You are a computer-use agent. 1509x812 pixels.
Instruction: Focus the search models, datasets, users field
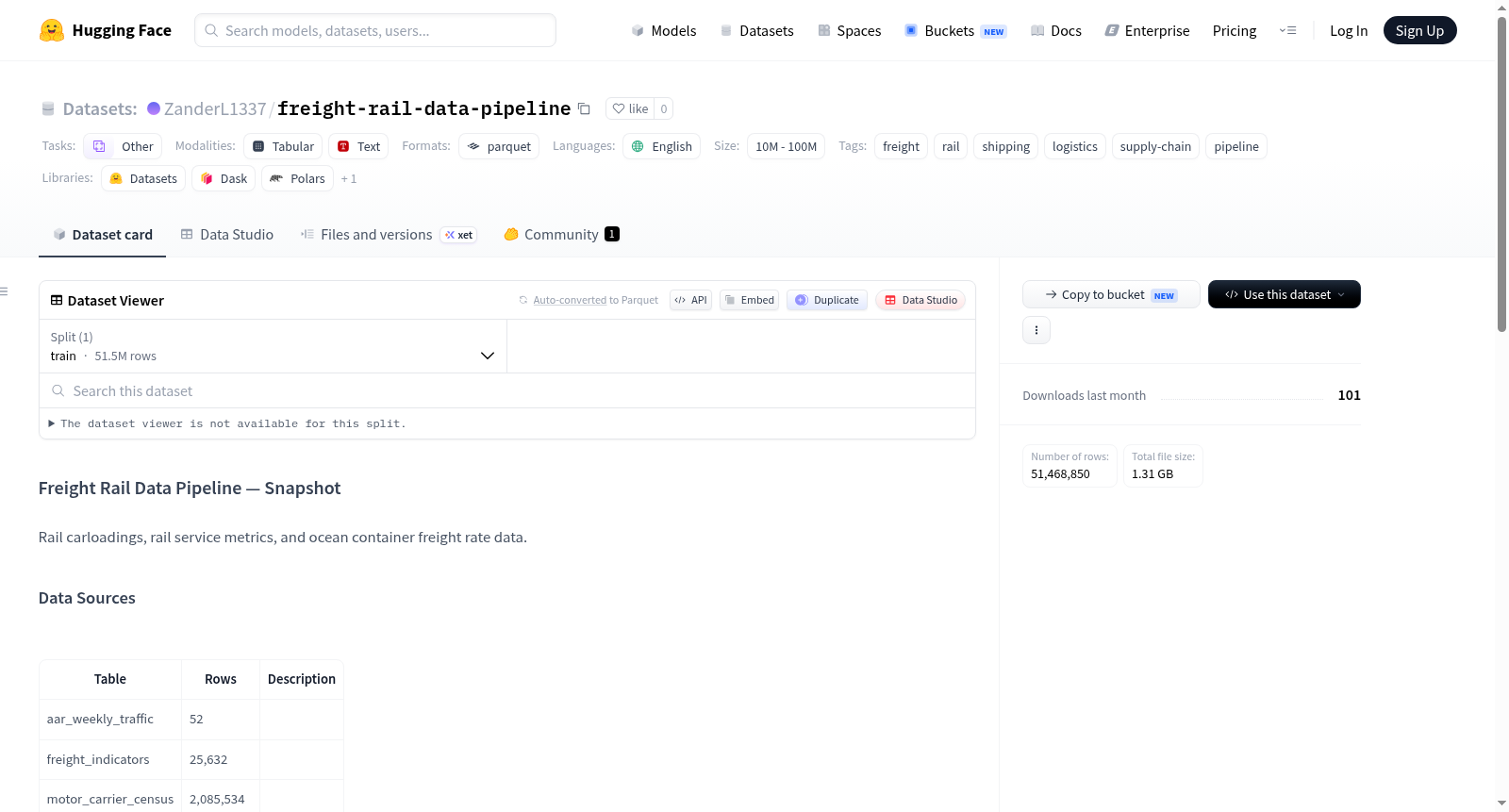pyautogui.click(x=375, y=30)
